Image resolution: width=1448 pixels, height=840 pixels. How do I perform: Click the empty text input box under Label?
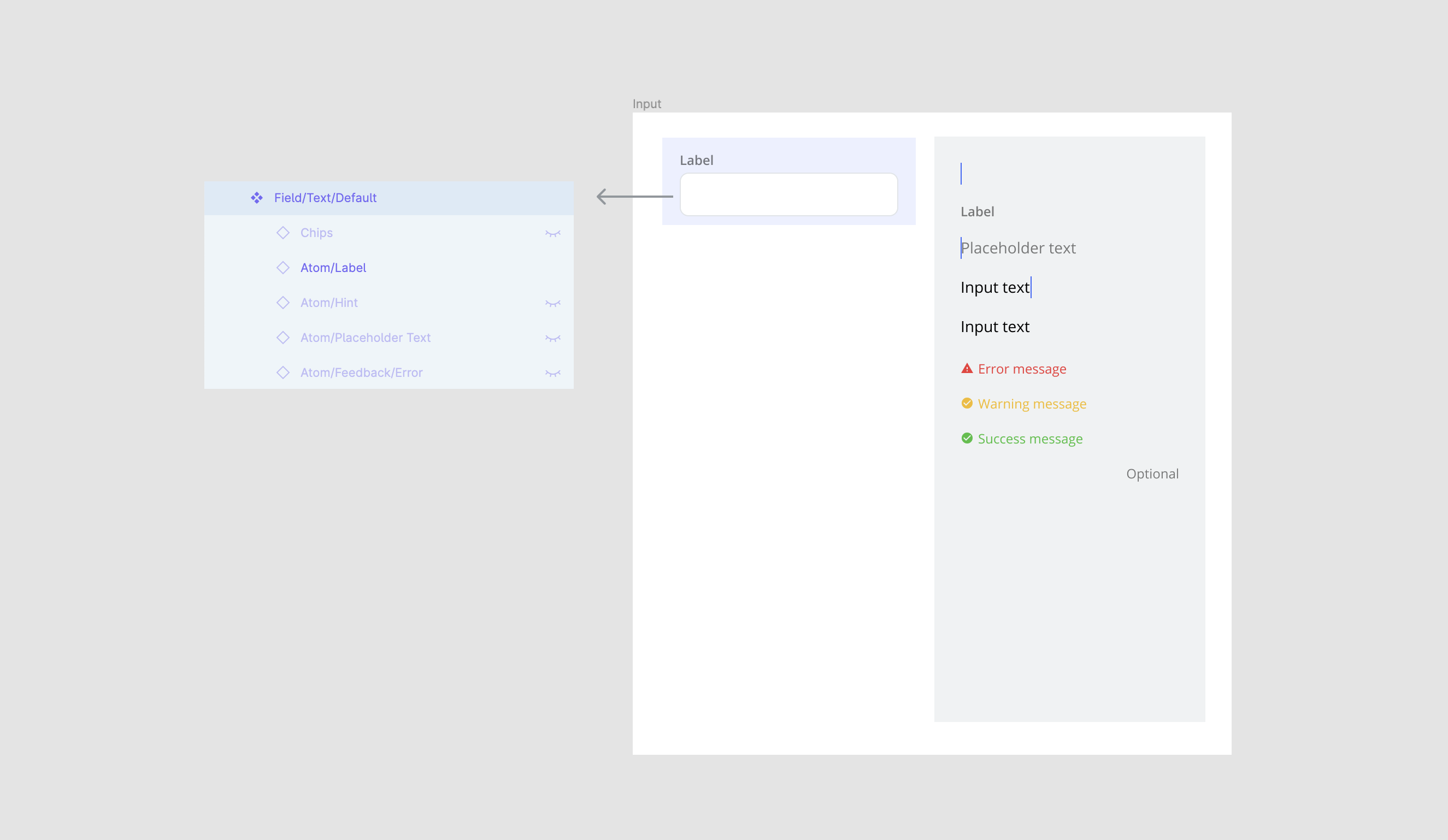[788, 194]
